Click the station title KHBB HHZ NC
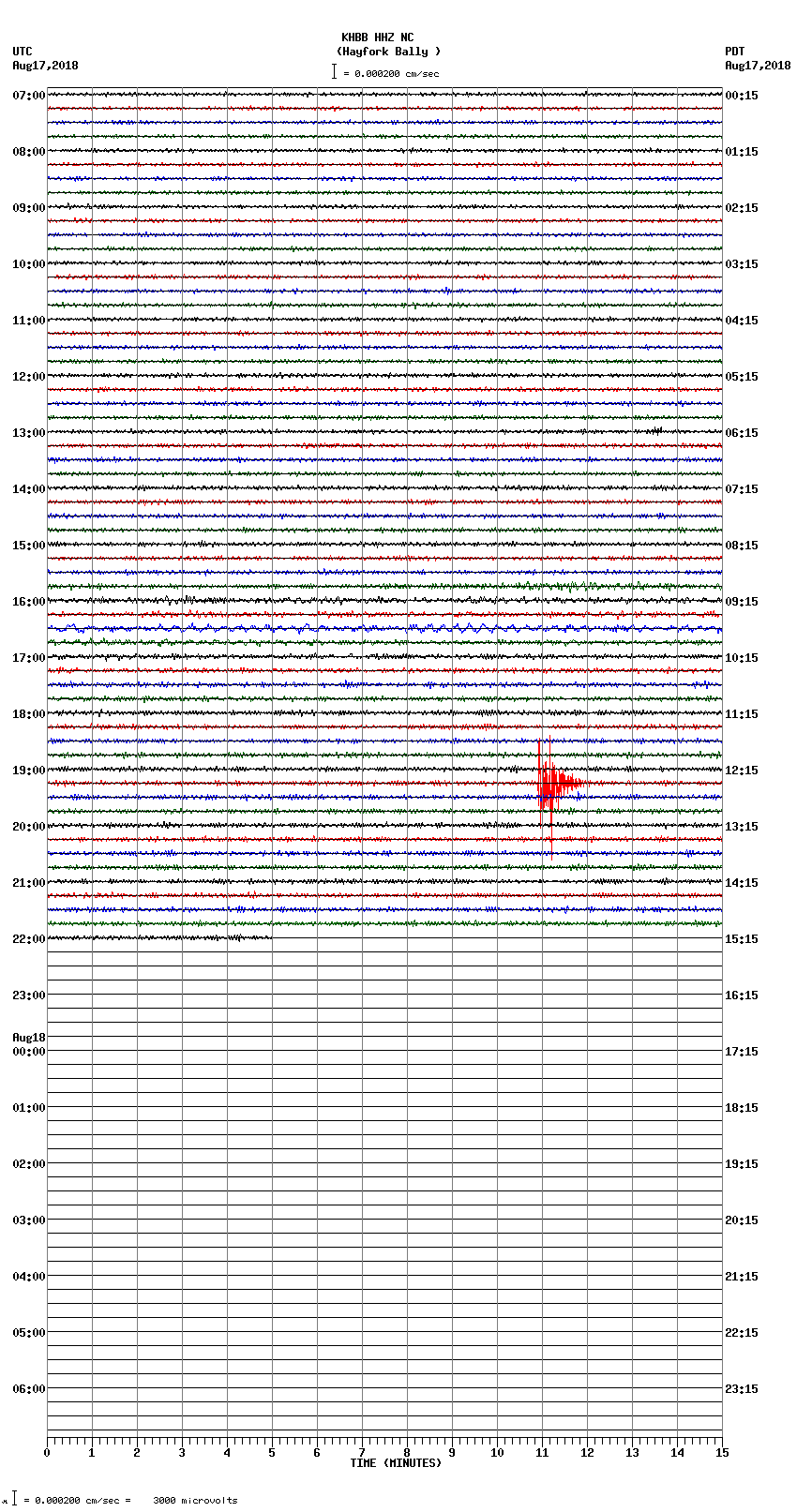The image size is (797, 1512). [x=377, y=37]
